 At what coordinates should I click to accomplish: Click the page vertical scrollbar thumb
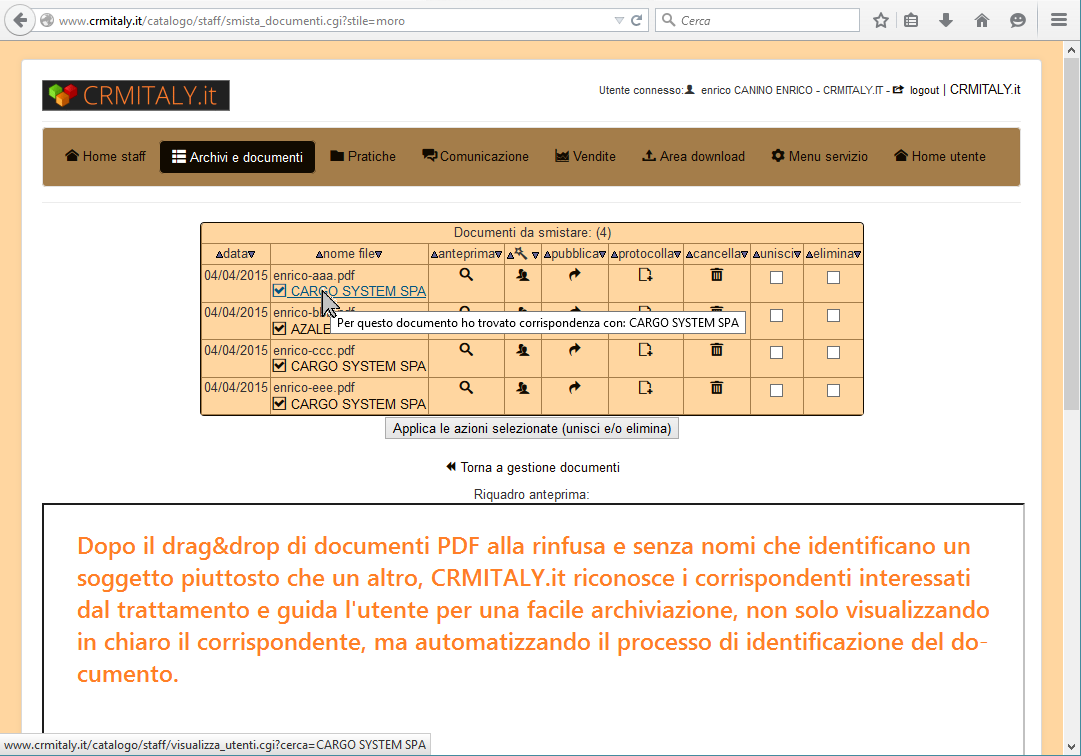click(1071, 235)
